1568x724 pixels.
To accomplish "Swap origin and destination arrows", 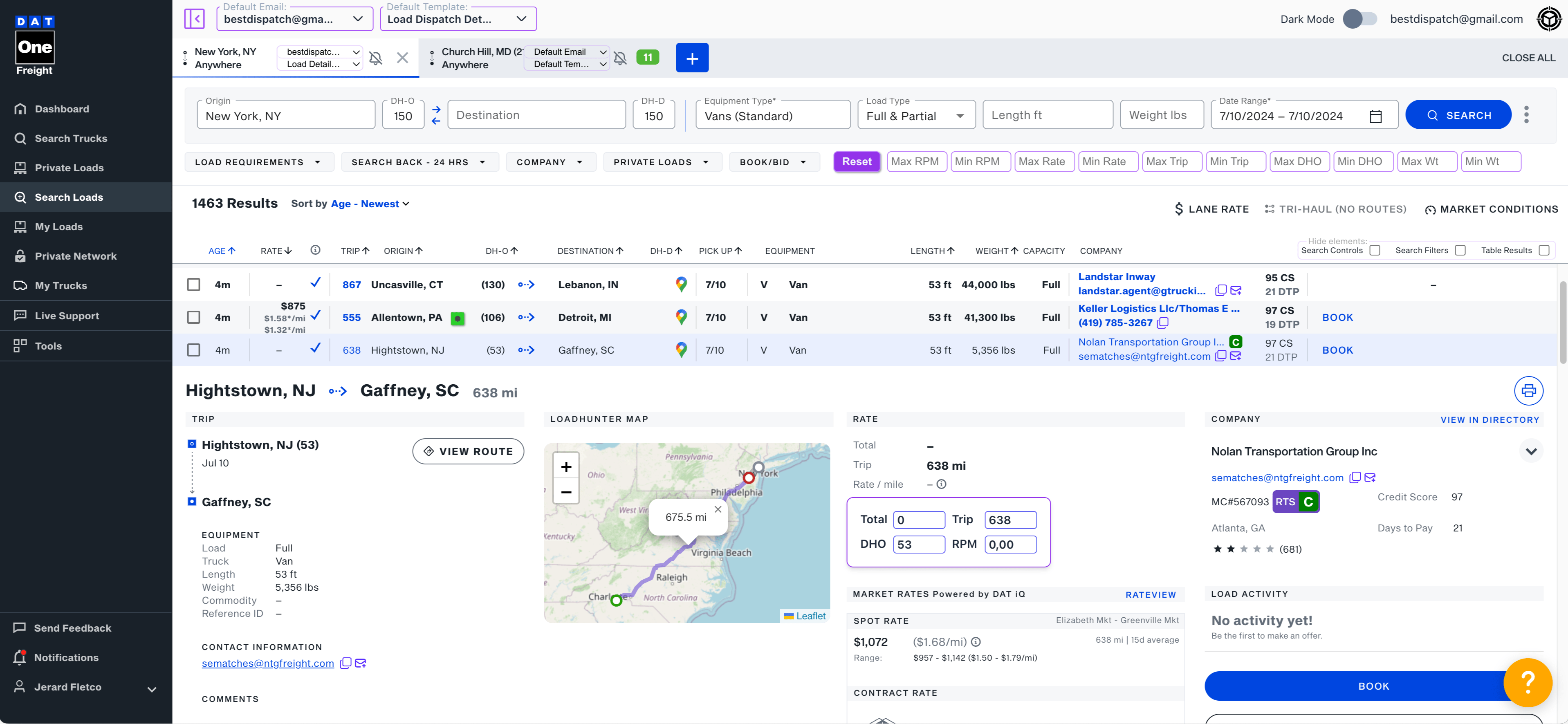I will [436, 115].
